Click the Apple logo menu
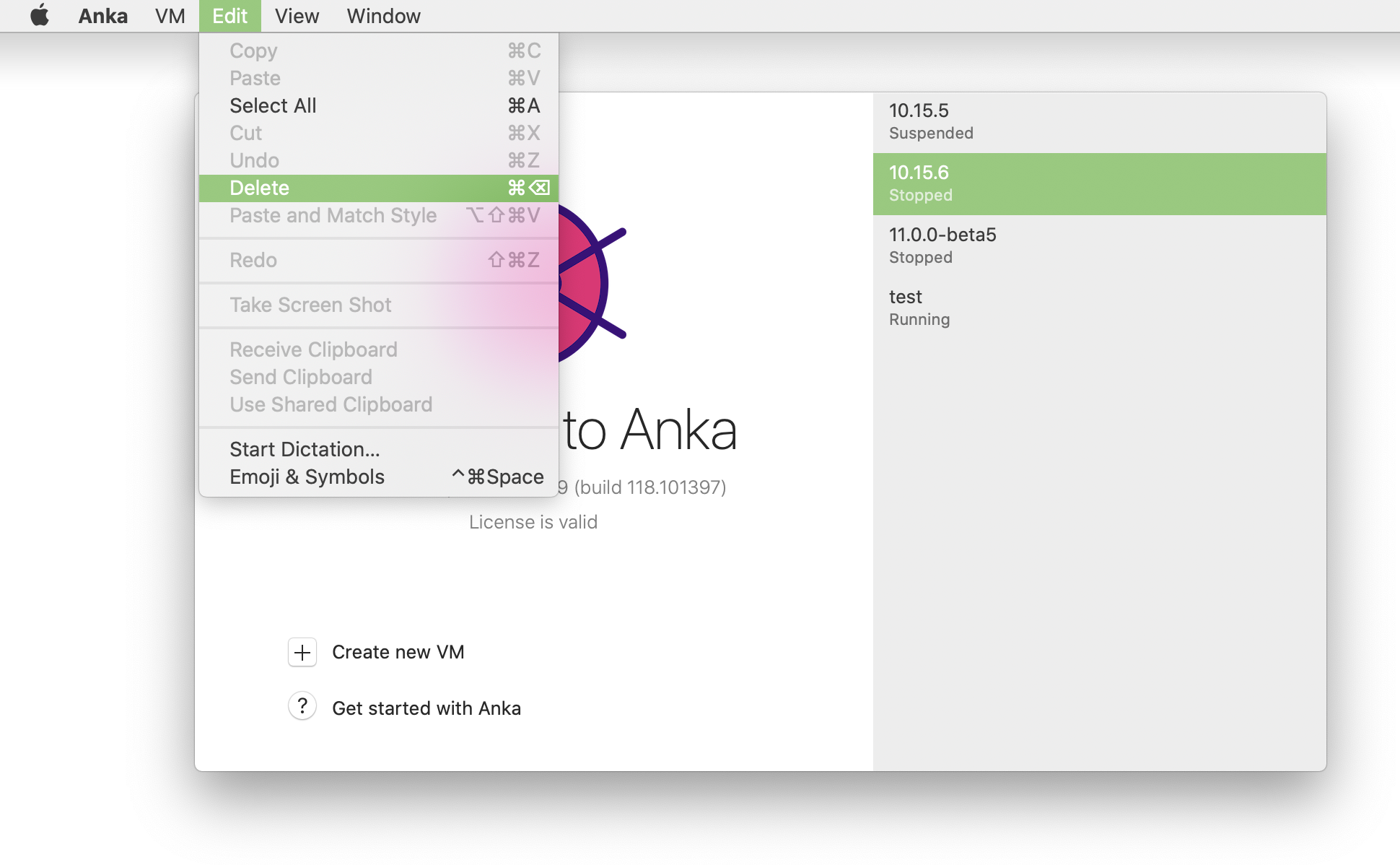Screen dimensions: 1400x865 40,16
